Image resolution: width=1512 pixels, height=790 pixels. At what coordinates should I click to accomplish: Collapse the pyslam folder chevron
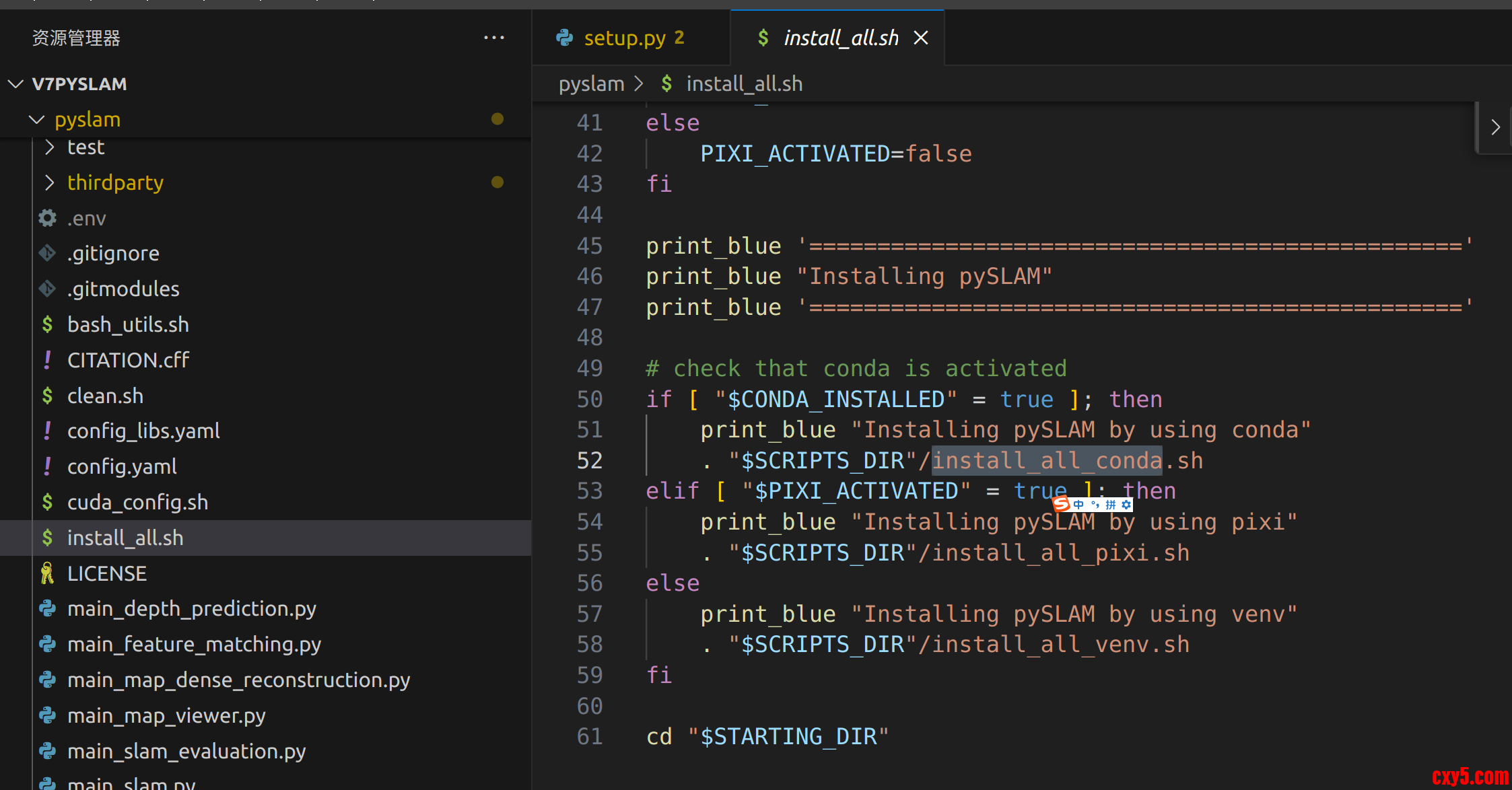(36, 120)
